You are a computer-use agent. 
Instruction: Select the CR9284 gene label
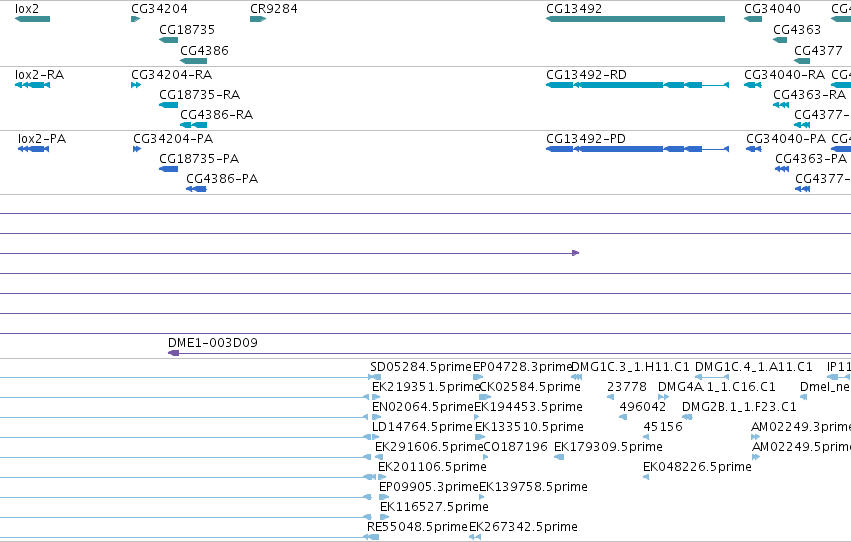point(274,9)
